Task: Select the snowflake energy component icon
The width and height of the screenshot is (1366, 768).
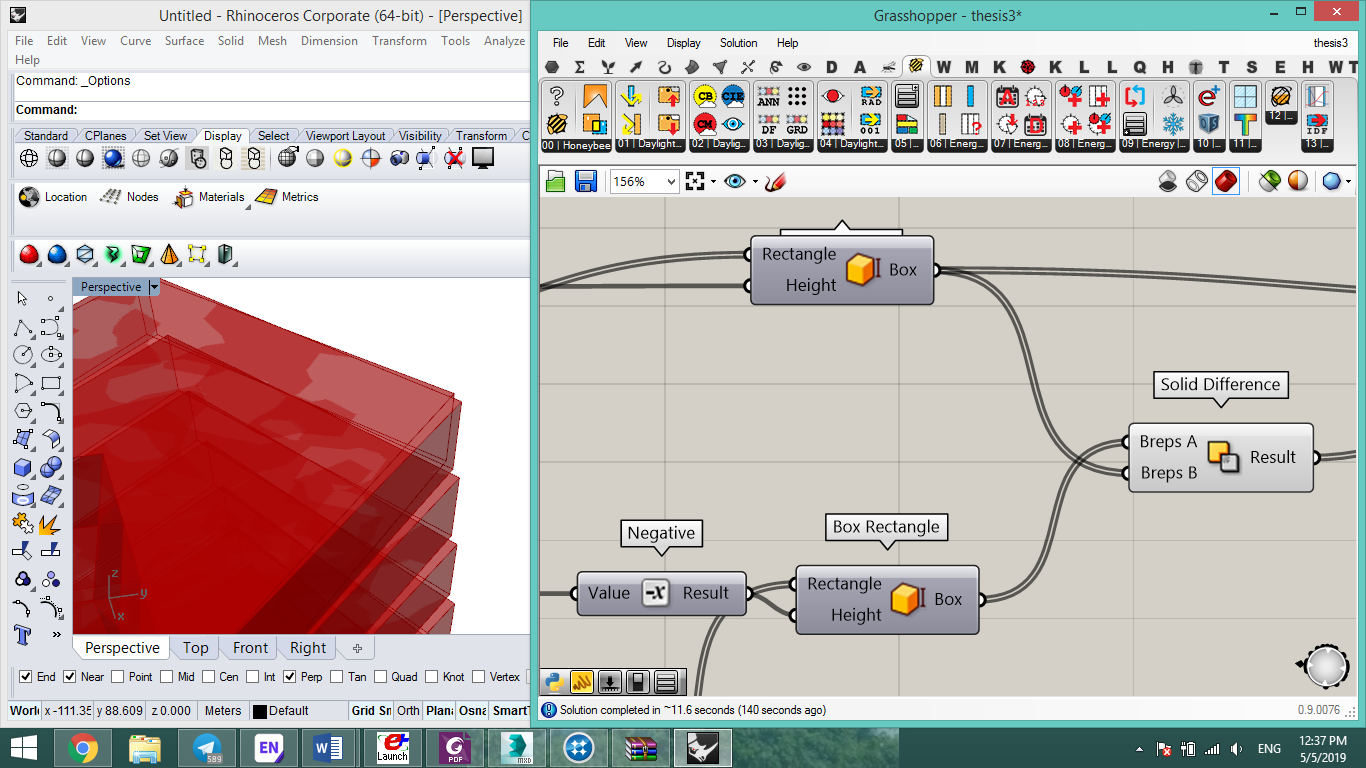Action: 1173,123
